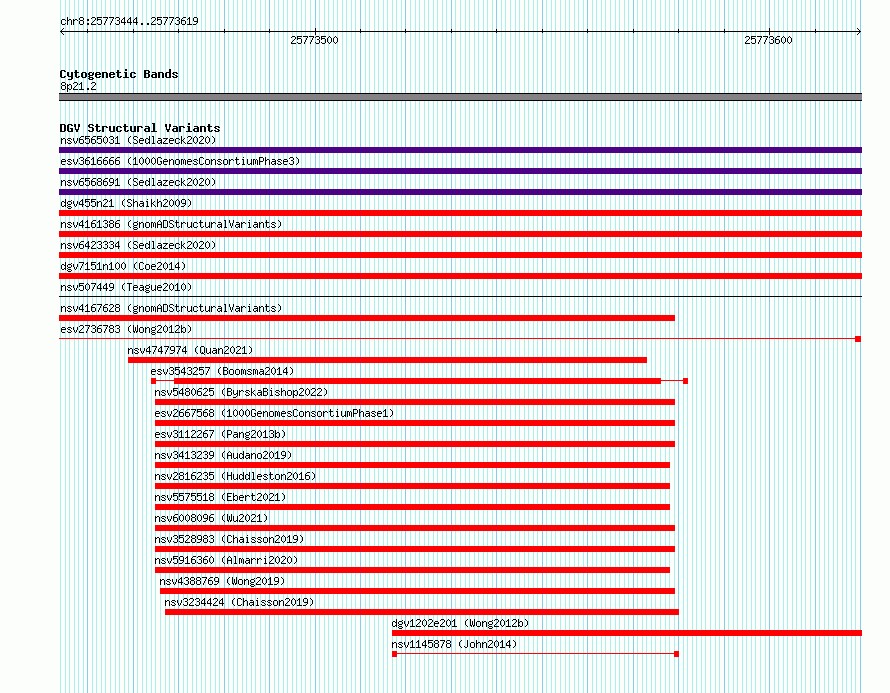
Task: Click the nsv507449 (Teague2010) label
Action: tap(126, 287)
